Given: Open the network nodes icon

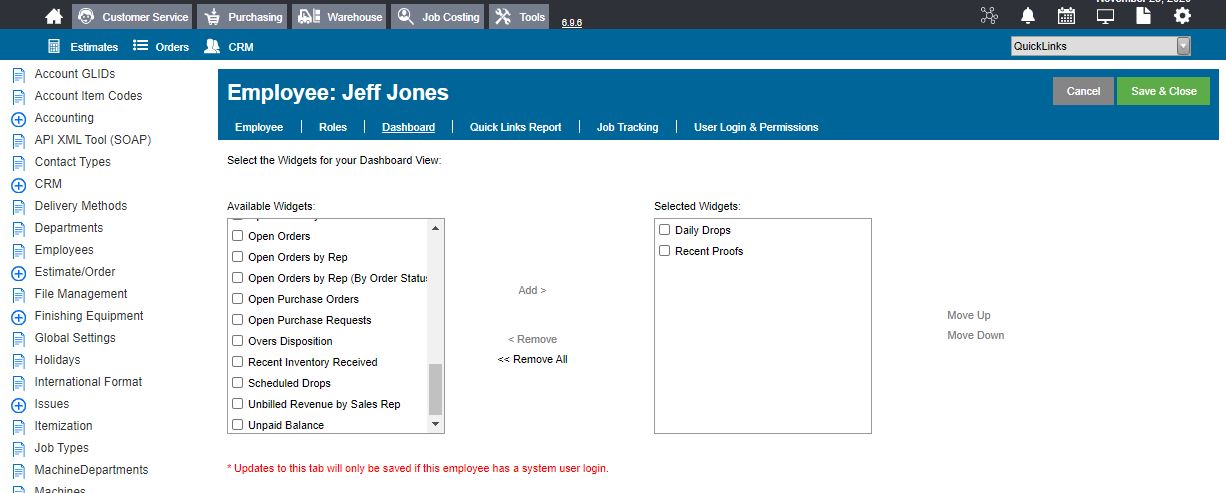Looking at the screenshot, I should pyautogui.click(x=989, y=16).
